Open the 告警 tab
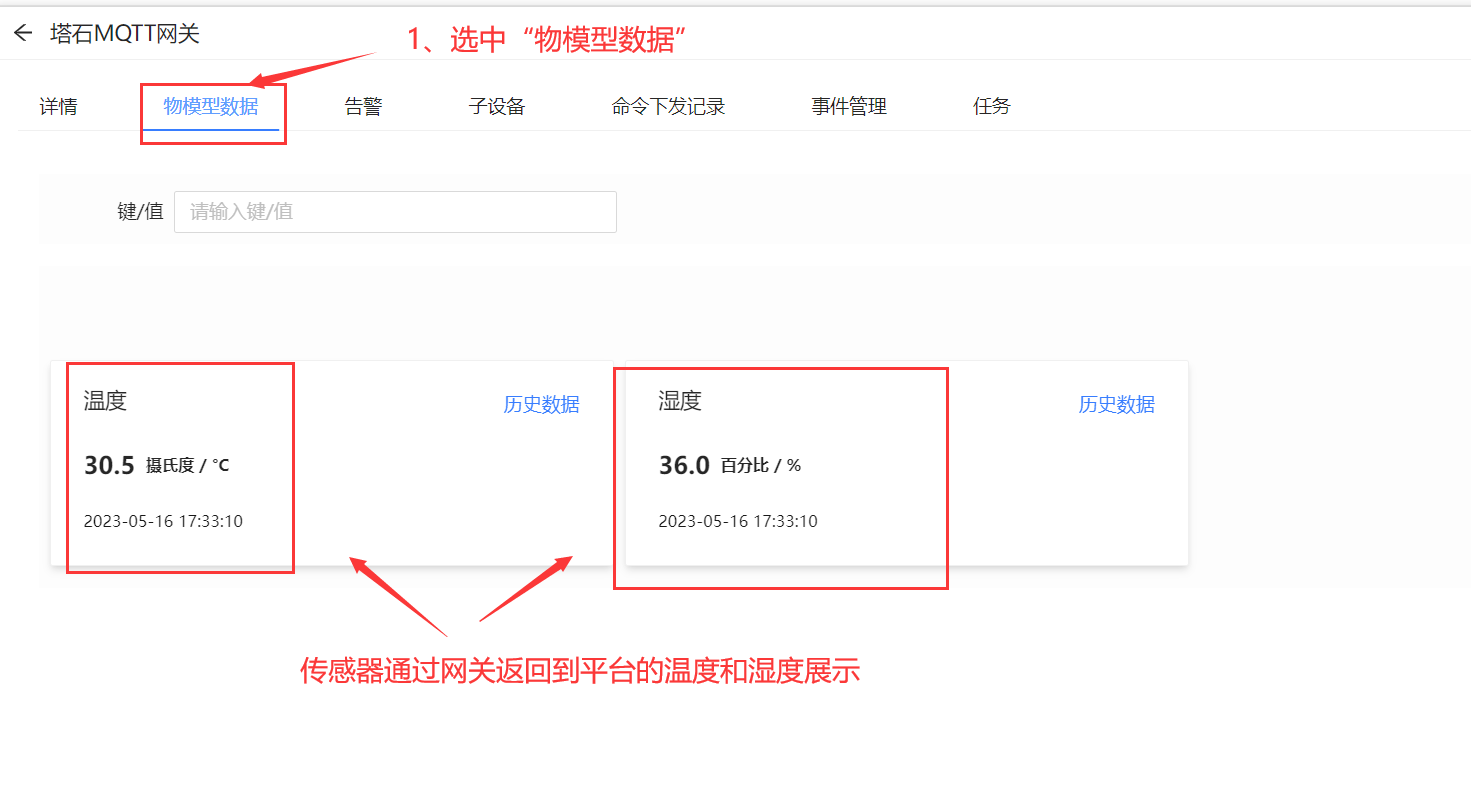The width and height of the screenshot is (1471, 808). 363,107
